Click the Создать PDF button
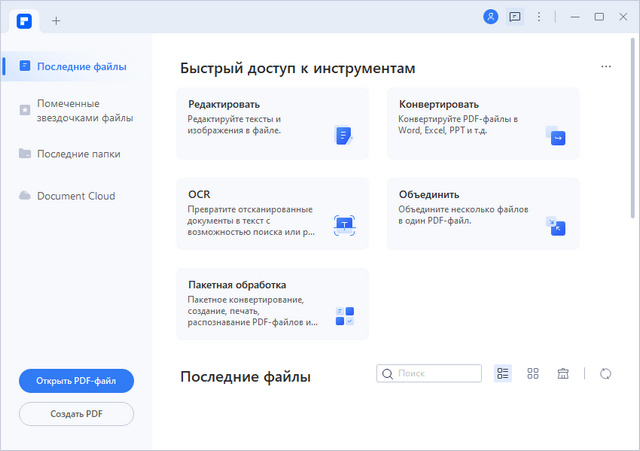Image resolution: width=640 pixels, height=451 pixels. [x=76, y=413]
